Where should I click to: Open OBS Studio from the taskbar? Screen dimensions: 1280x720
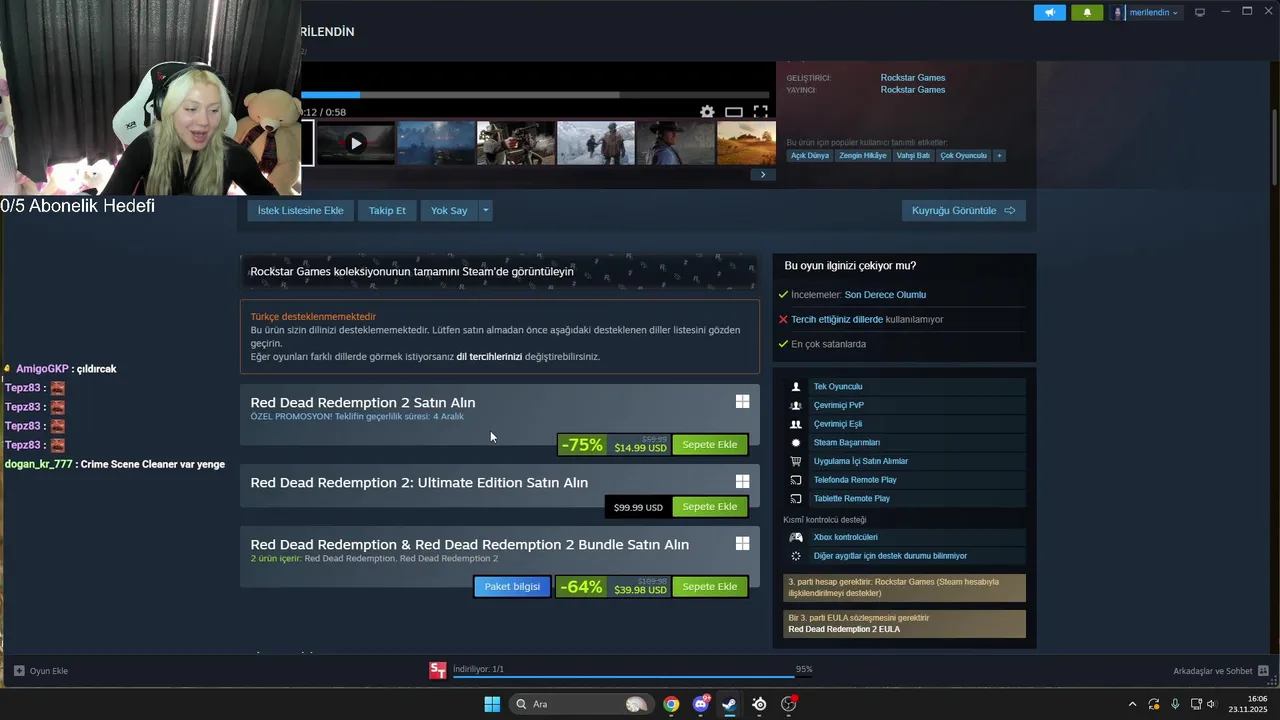pyautogui.click(x=789, y=704)
